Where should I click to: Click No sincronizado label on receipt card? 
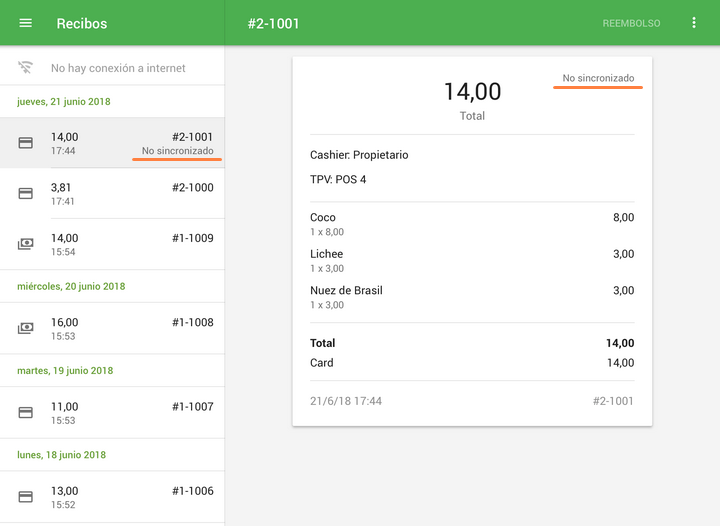[597, 78]
